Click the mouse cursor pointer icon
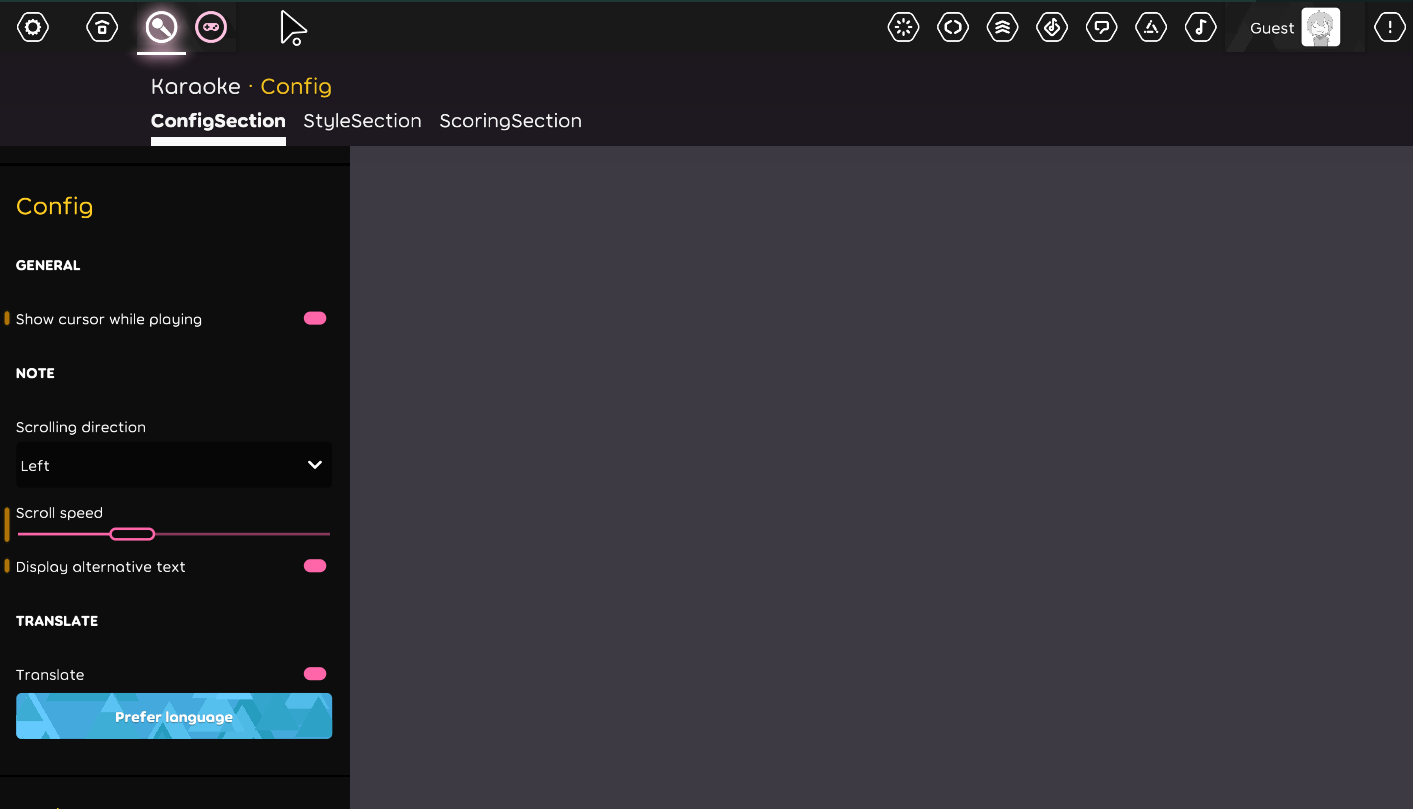This screenshot has height=809, width=1413. coord(291,27)
